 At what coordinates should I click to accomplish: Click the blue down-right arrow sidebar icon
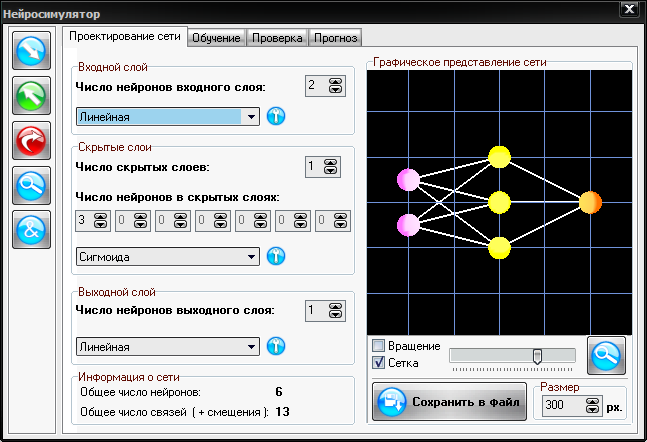(32, 51)
